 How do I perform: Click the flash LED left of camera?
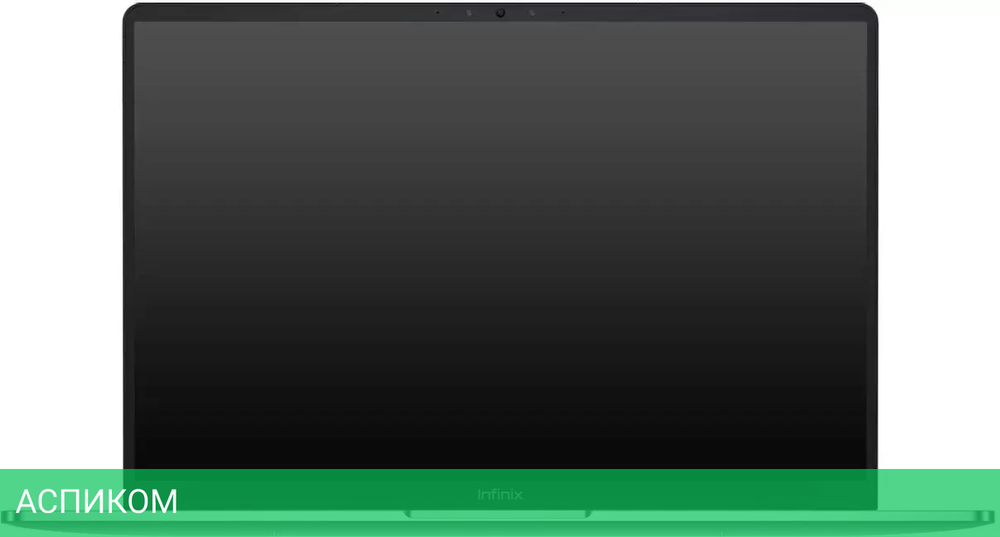469,13
